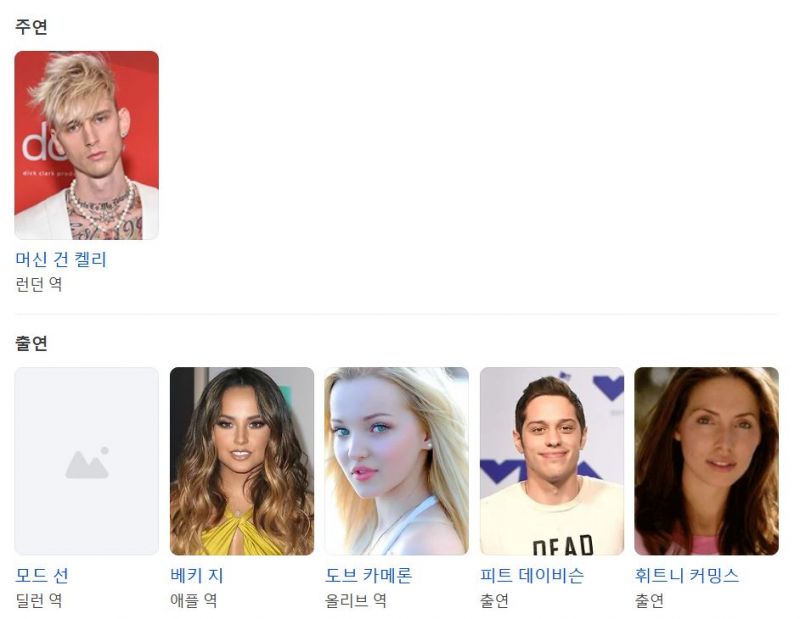Open the 머신 건 켈리 name link
Viewport: 800px width, 619px height.
[x=61, y=259]
